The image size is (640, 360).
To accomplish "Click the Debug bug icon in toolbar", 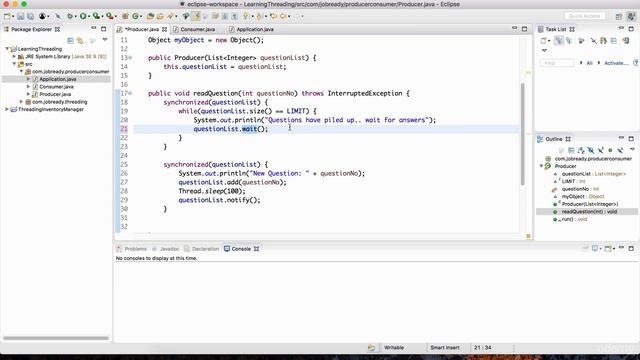I will [x=70, y=16].
